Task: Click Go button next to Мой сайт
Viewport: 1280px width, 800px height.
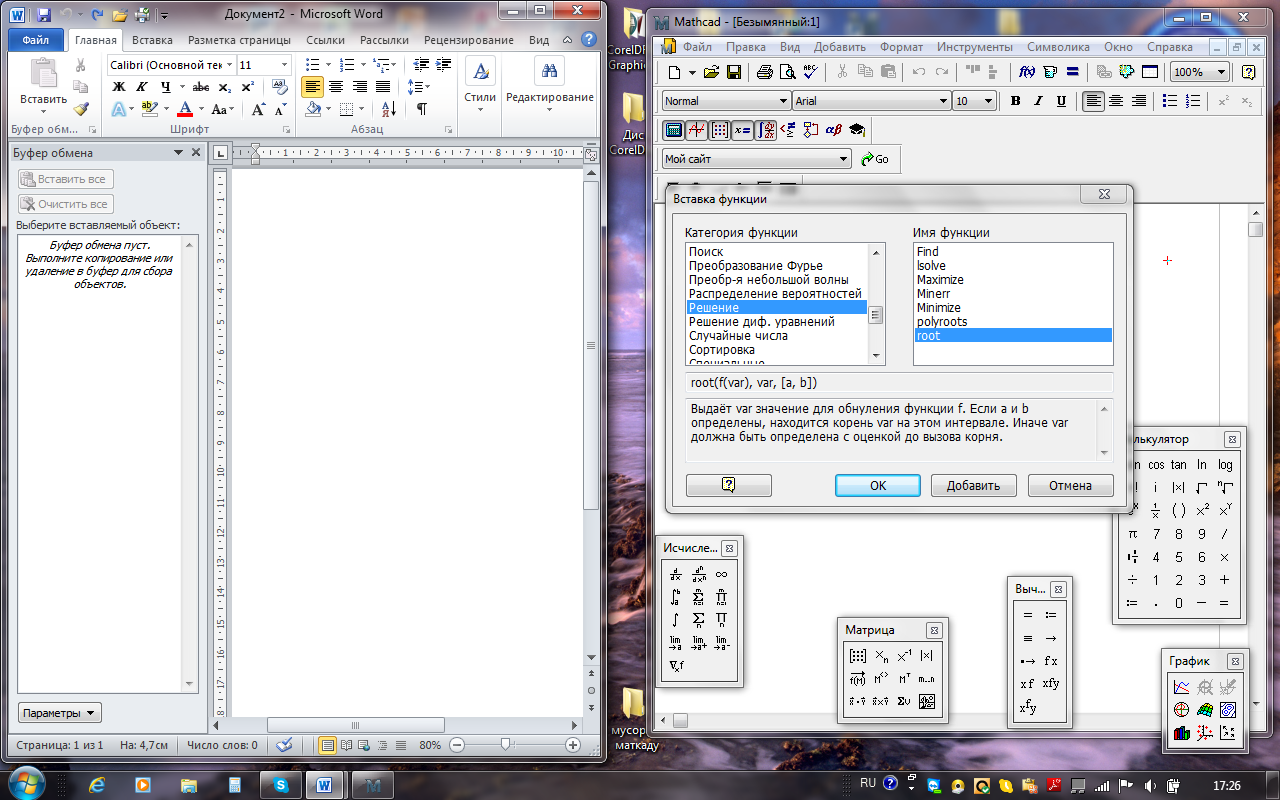Action: [x=874, y=159]
